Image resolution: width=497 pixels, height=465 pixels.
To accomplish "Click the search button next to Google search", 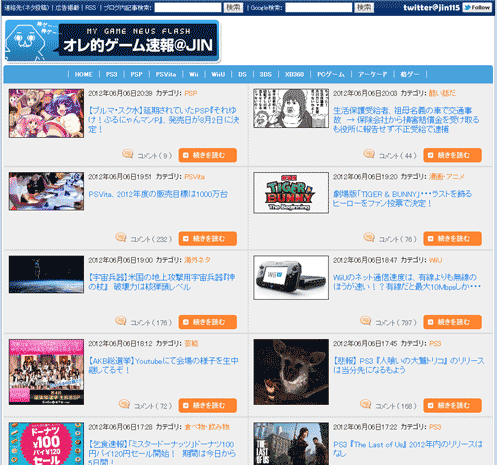I will tap(364, 7).
